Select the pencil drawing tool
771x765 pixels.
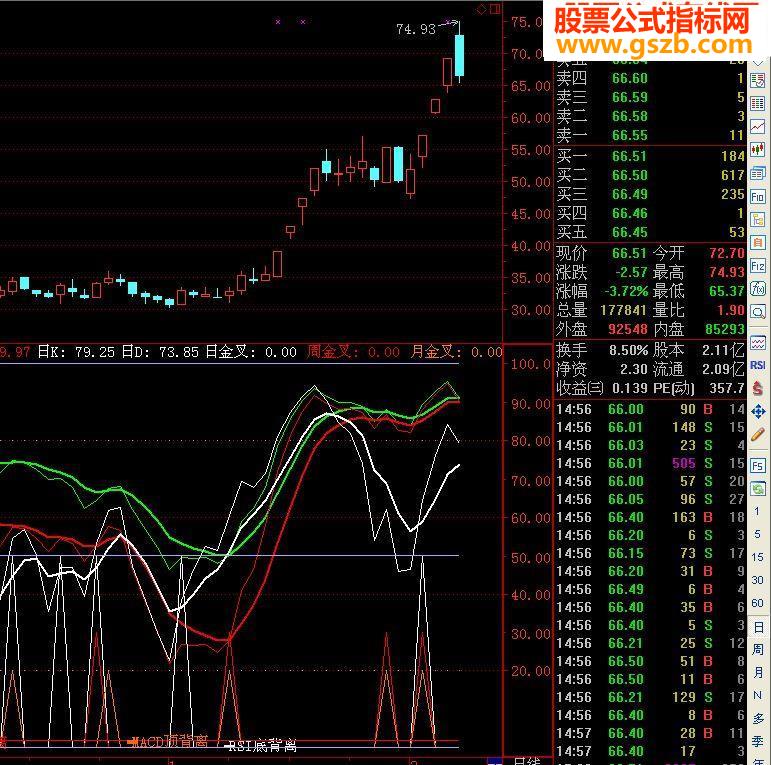(758, 435)
